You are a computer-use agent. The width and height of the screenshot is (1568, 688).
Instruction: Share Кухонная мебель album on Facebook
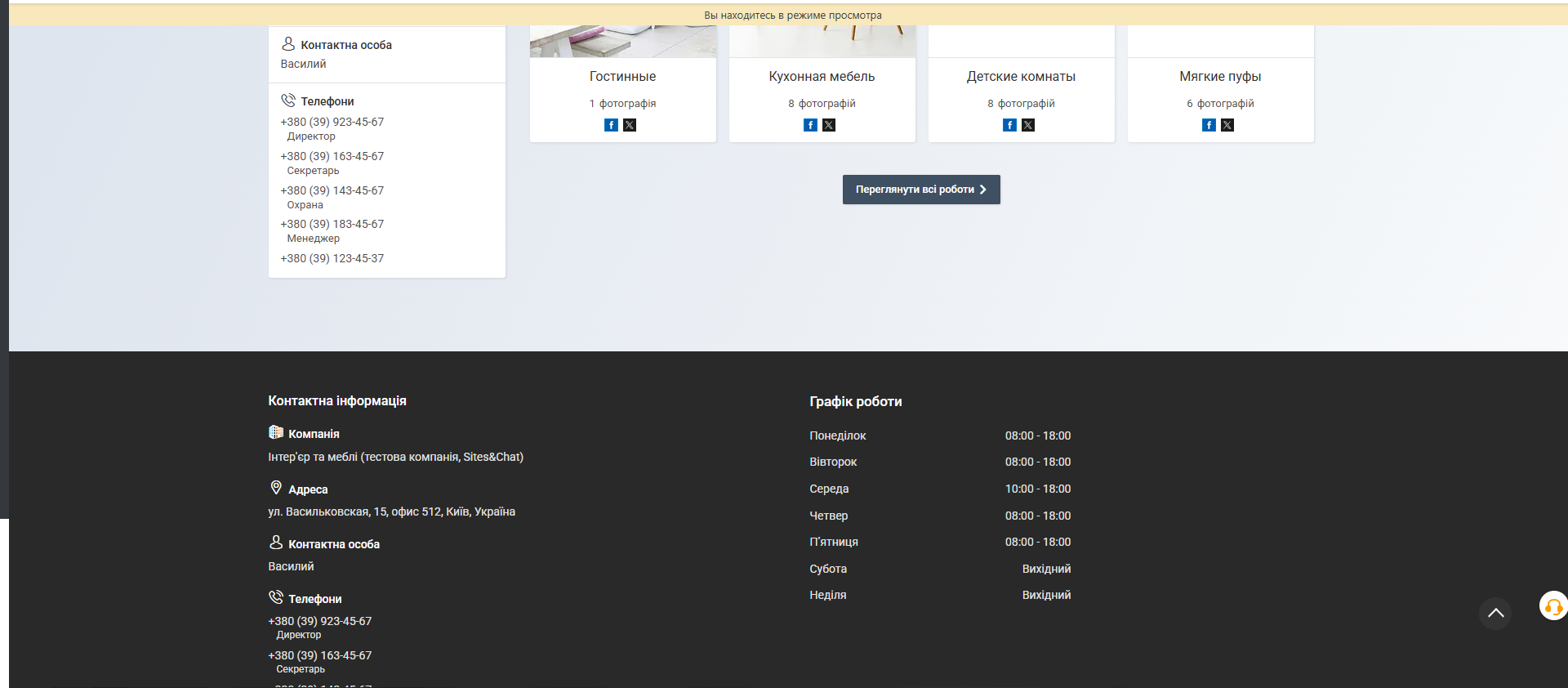810,125
